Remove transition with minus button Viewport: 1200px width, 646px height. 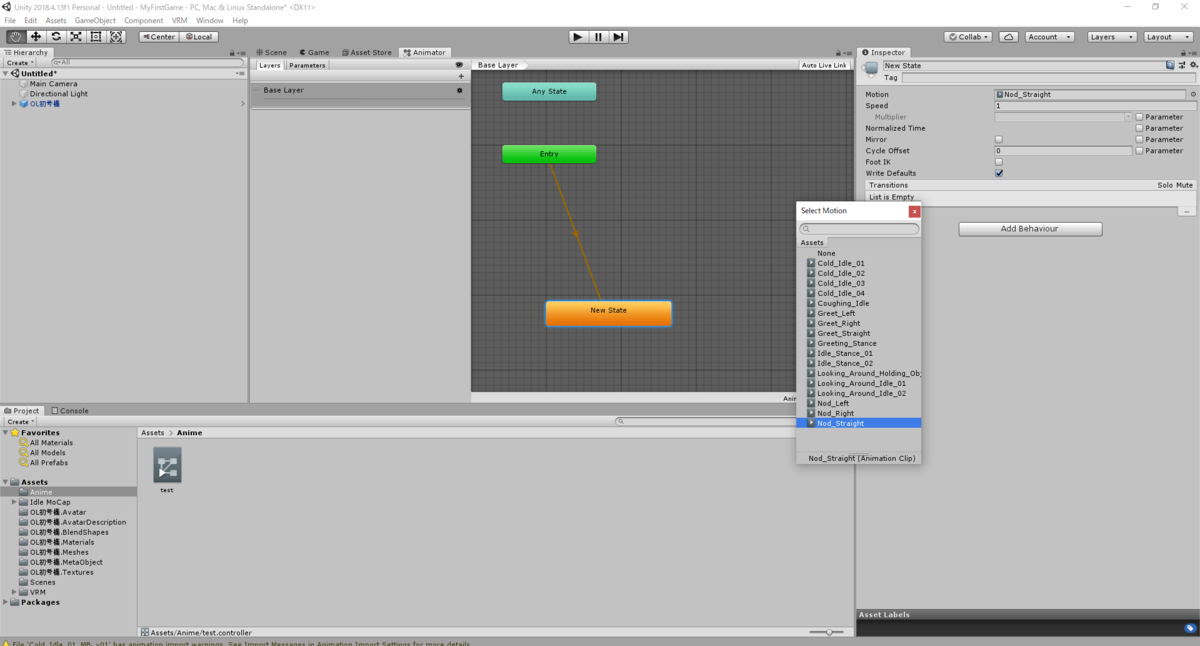click(1186, 211)
